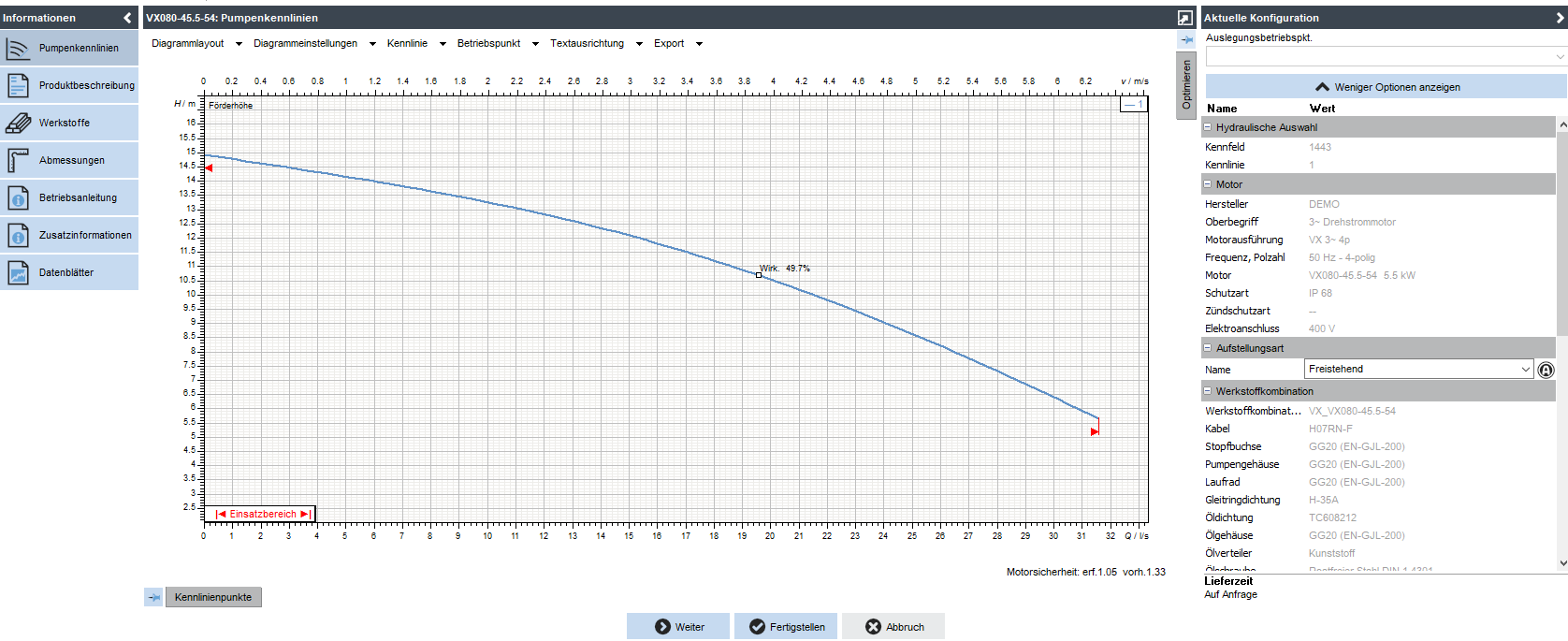Image resolution: width=1568 pixels, height=641 pixels.
Task: Select the Abmessungen ruler icon
Action: (19, 160)
